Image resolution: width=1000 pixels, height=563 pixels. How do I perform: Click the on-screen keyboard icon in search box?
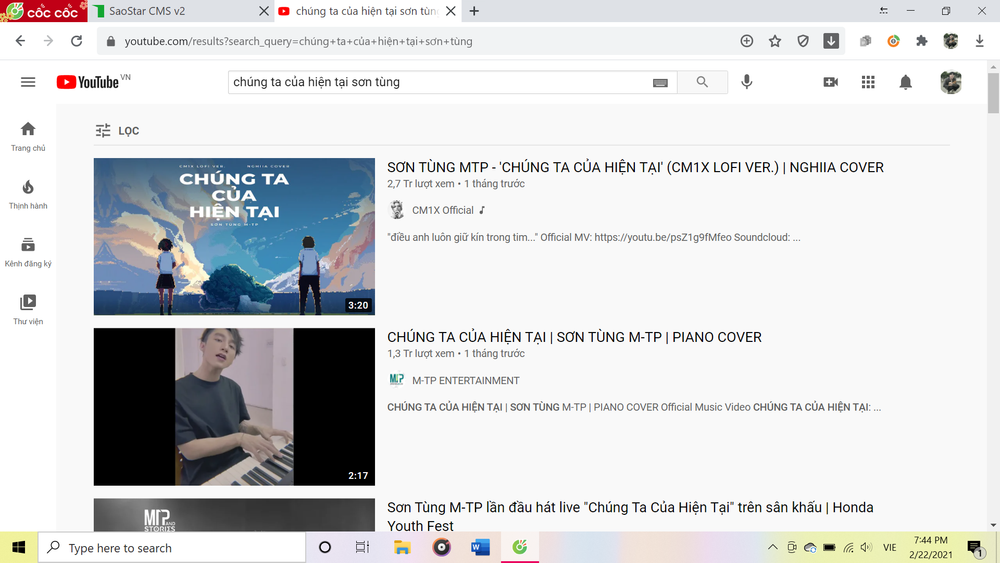(x=660, y=82)
